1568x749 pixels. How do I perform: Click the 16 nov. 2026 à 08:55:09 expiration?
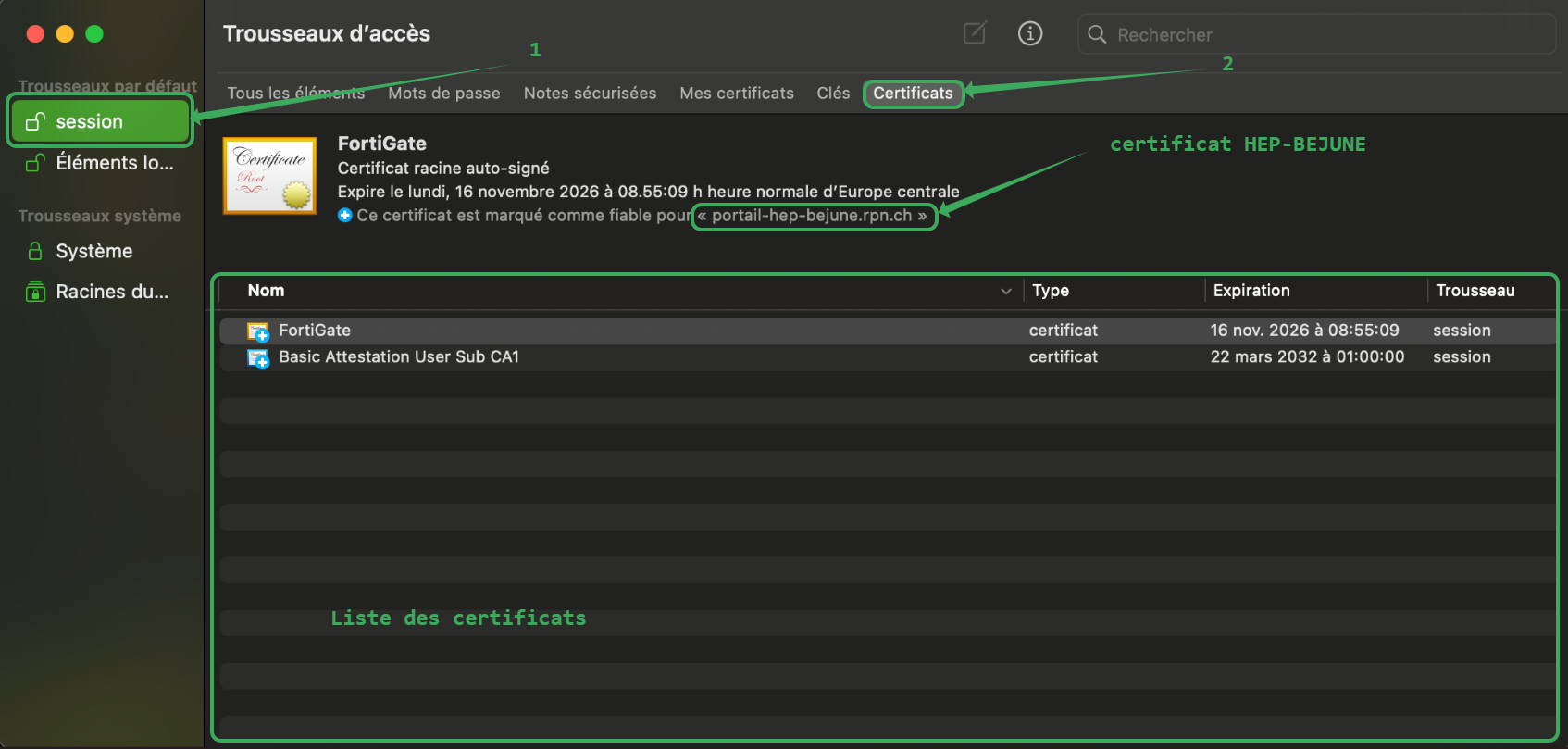[1305, 331]
